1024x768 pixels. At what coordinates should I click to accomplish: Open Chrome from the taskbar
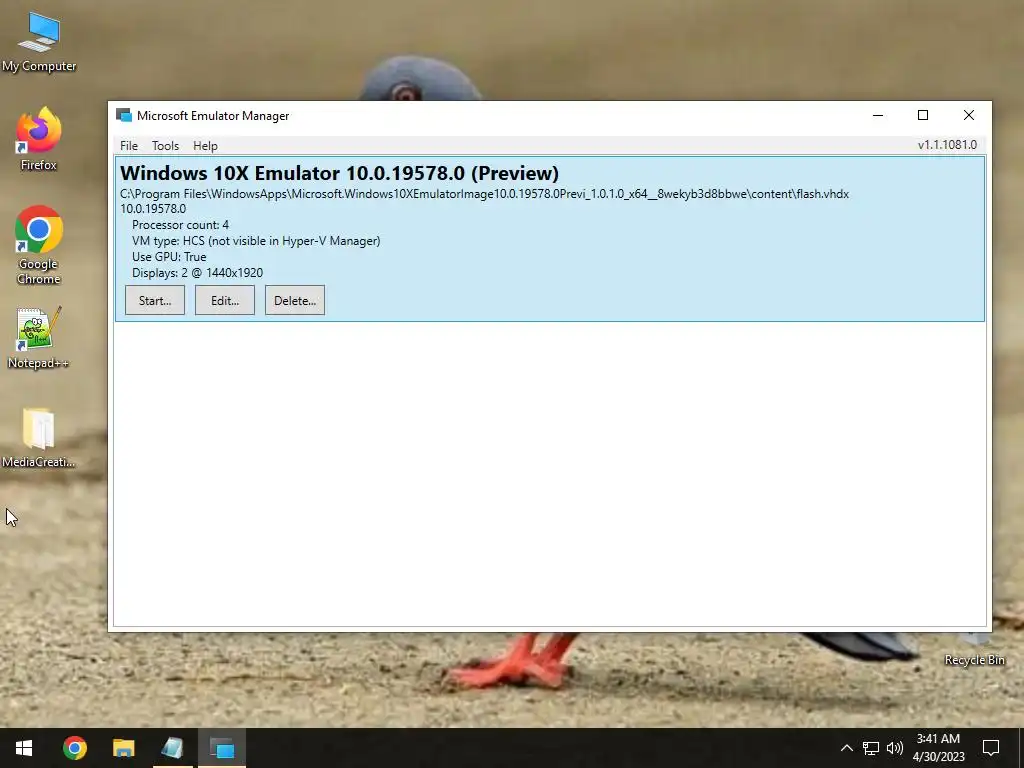pyautogui.click(x=74, y=748)
